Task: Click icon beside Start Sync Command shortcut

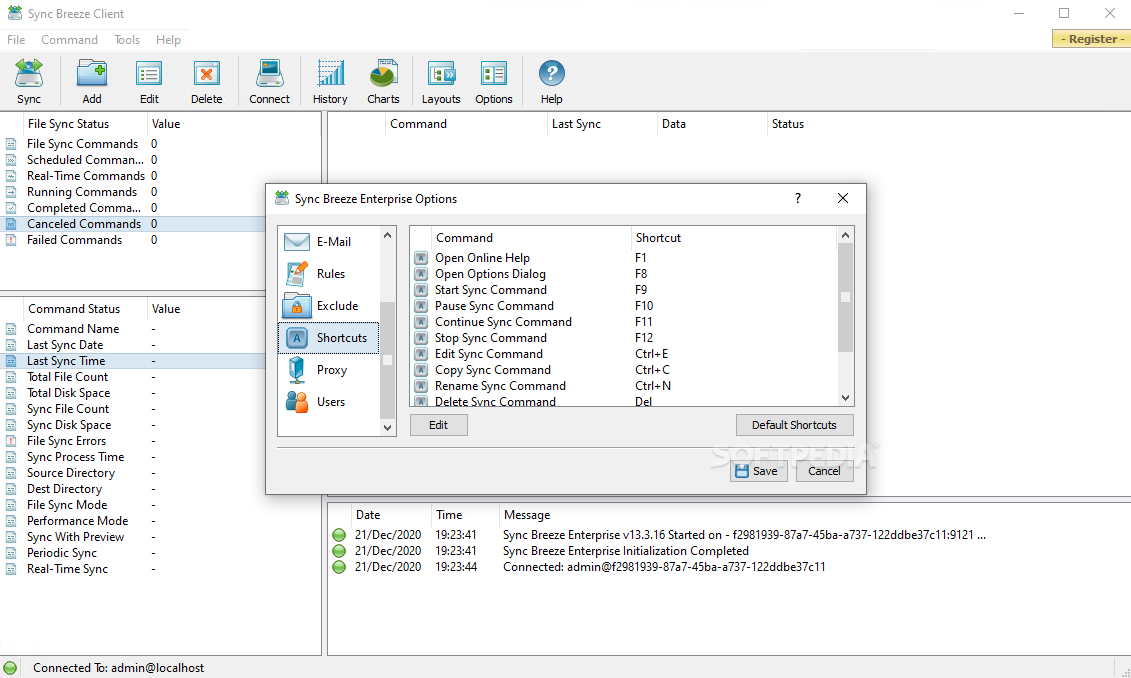Action: [421, 290]
